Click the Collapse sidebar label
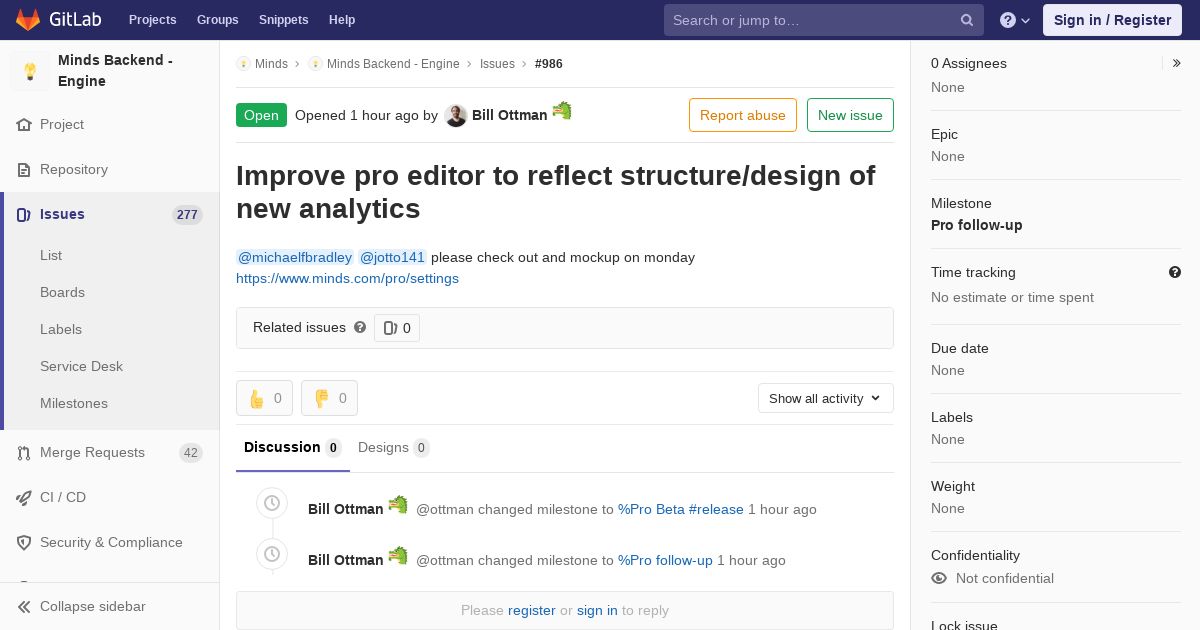 [x=93, y=607]
